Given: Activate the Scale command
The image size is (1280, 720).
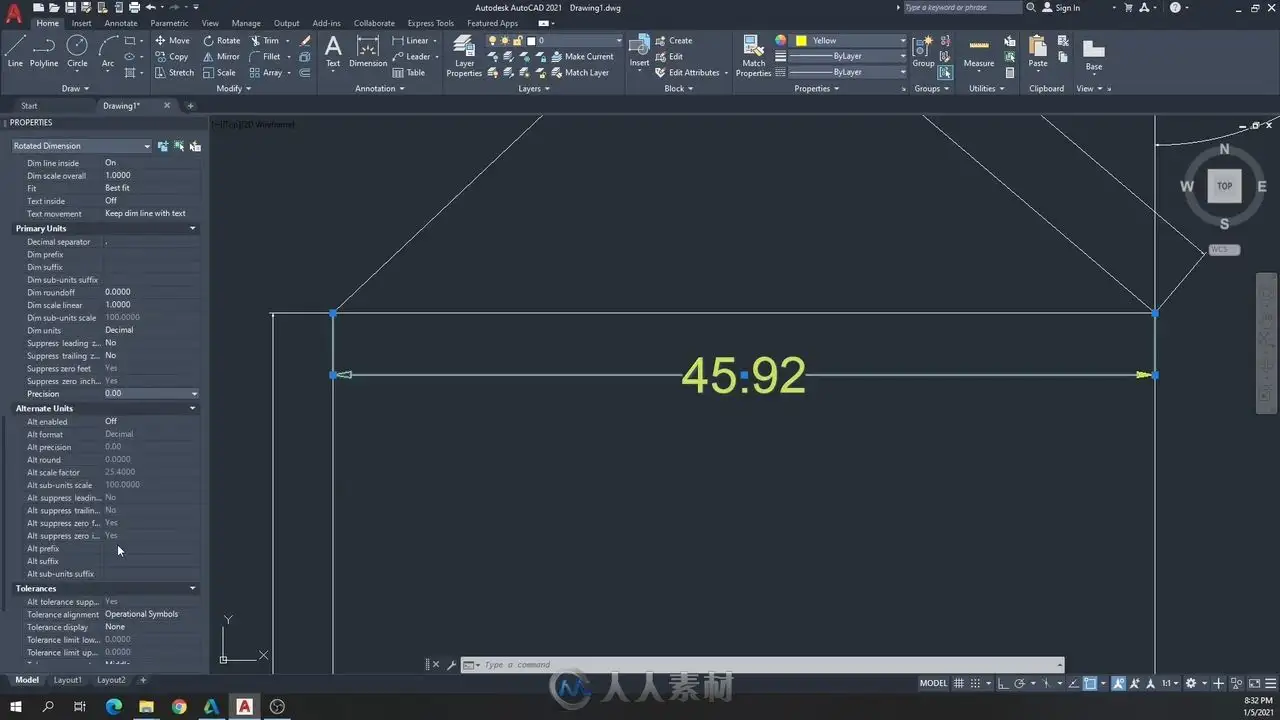Looking at the screenshot, I should click(219, 73).
